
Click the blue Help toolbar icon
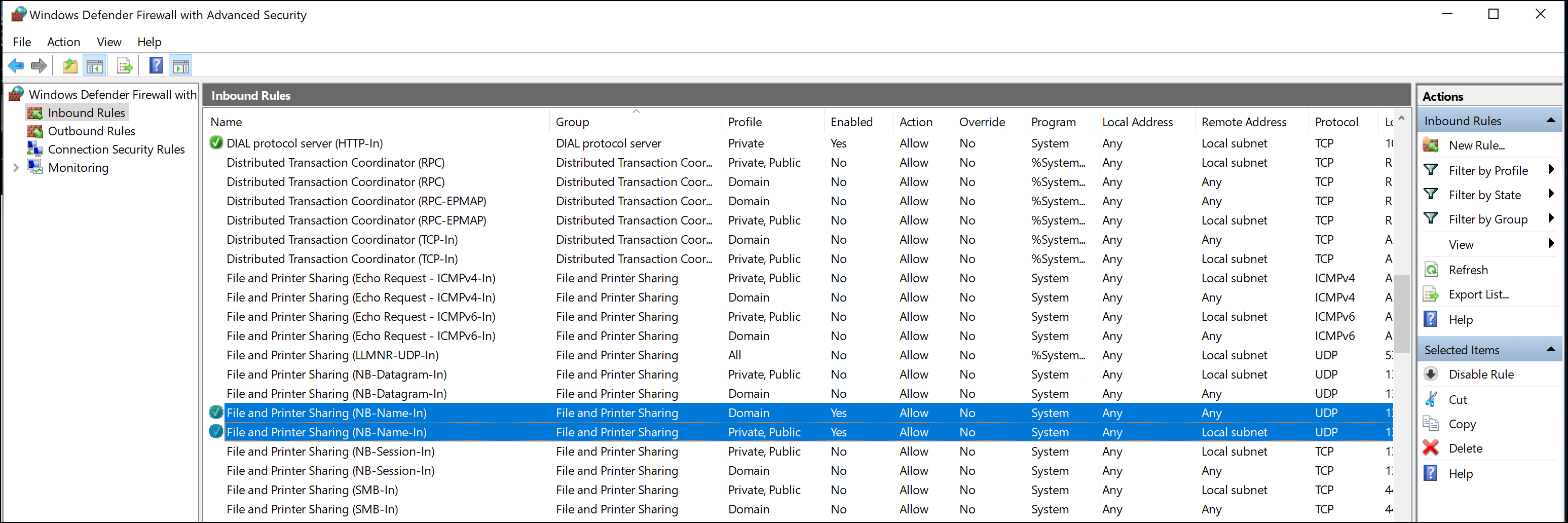point(156,66)
